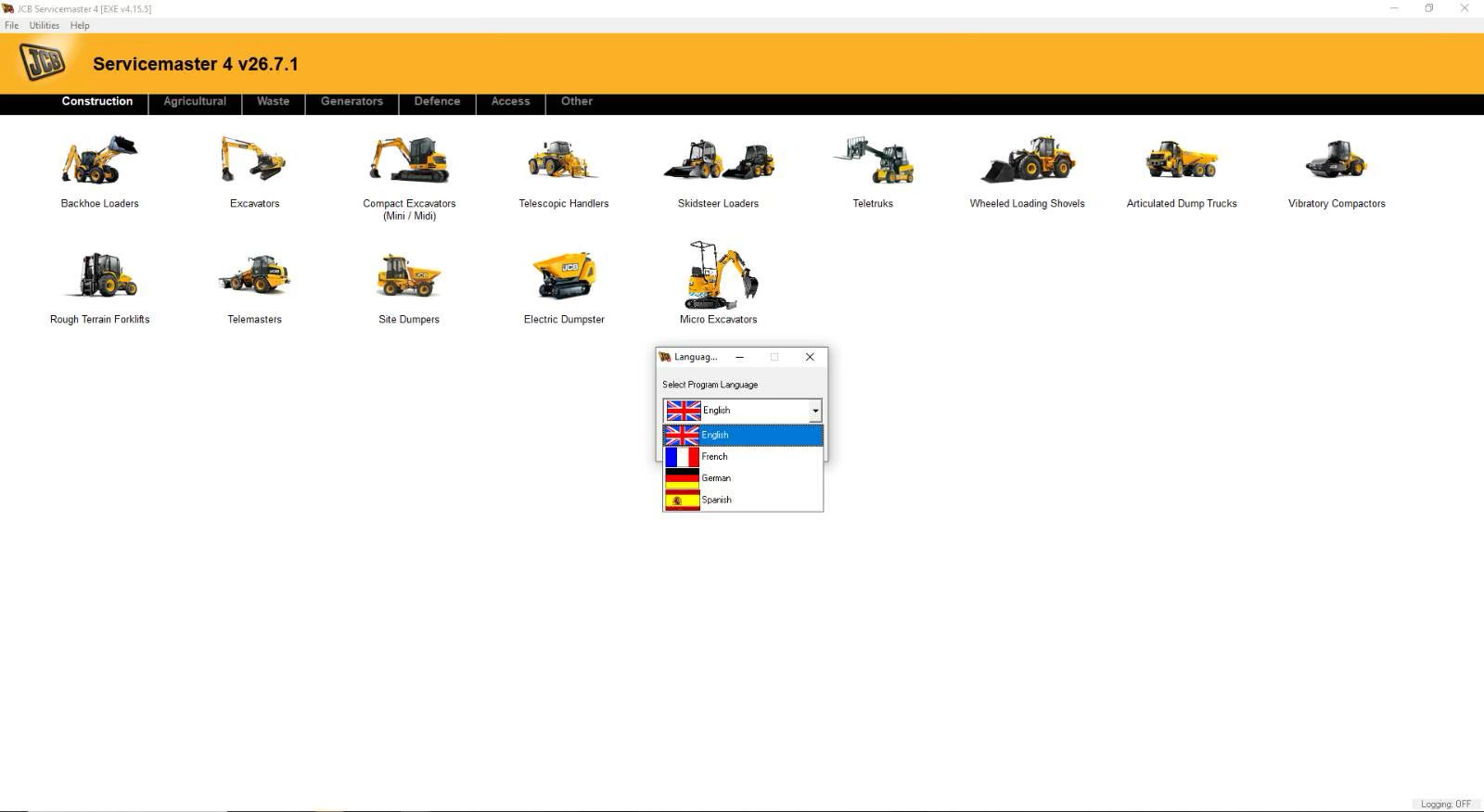Viewport: 1484px width, 812px height.
Task: Click the Logging: OFF status indicator
Action: 1446,804
